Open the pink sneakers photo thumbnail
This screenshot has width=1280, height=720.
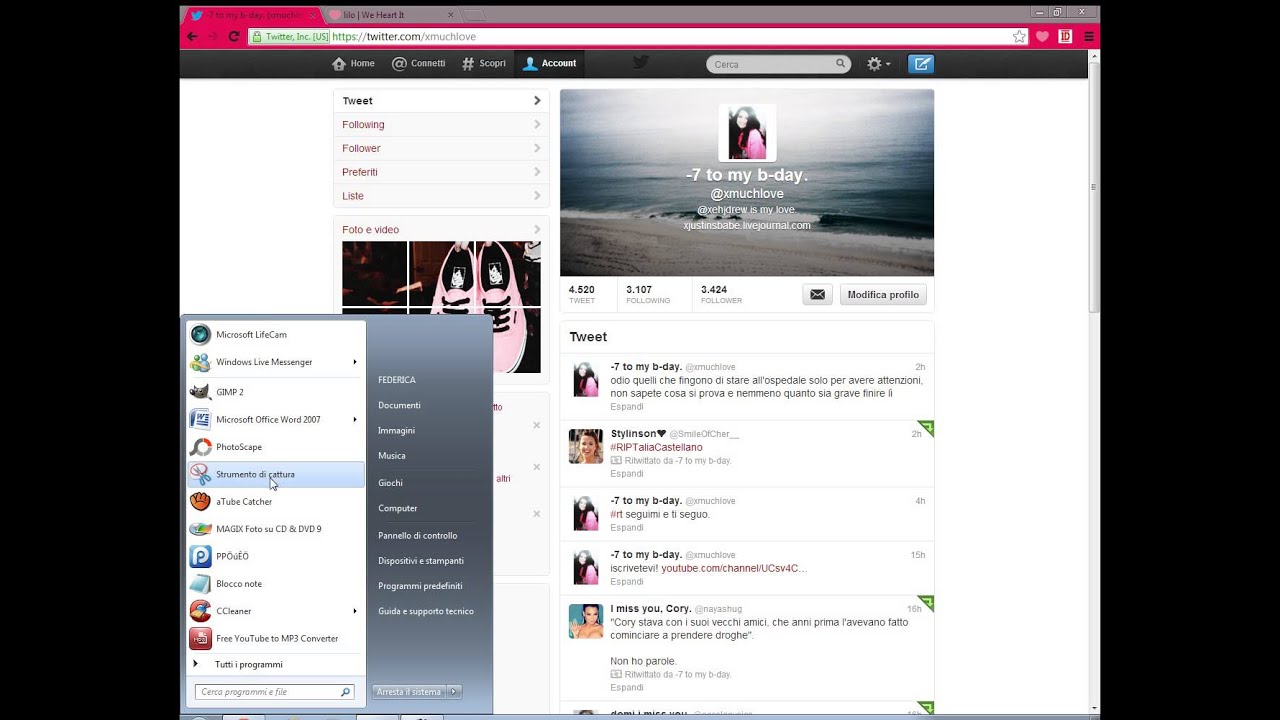[475, 307]
